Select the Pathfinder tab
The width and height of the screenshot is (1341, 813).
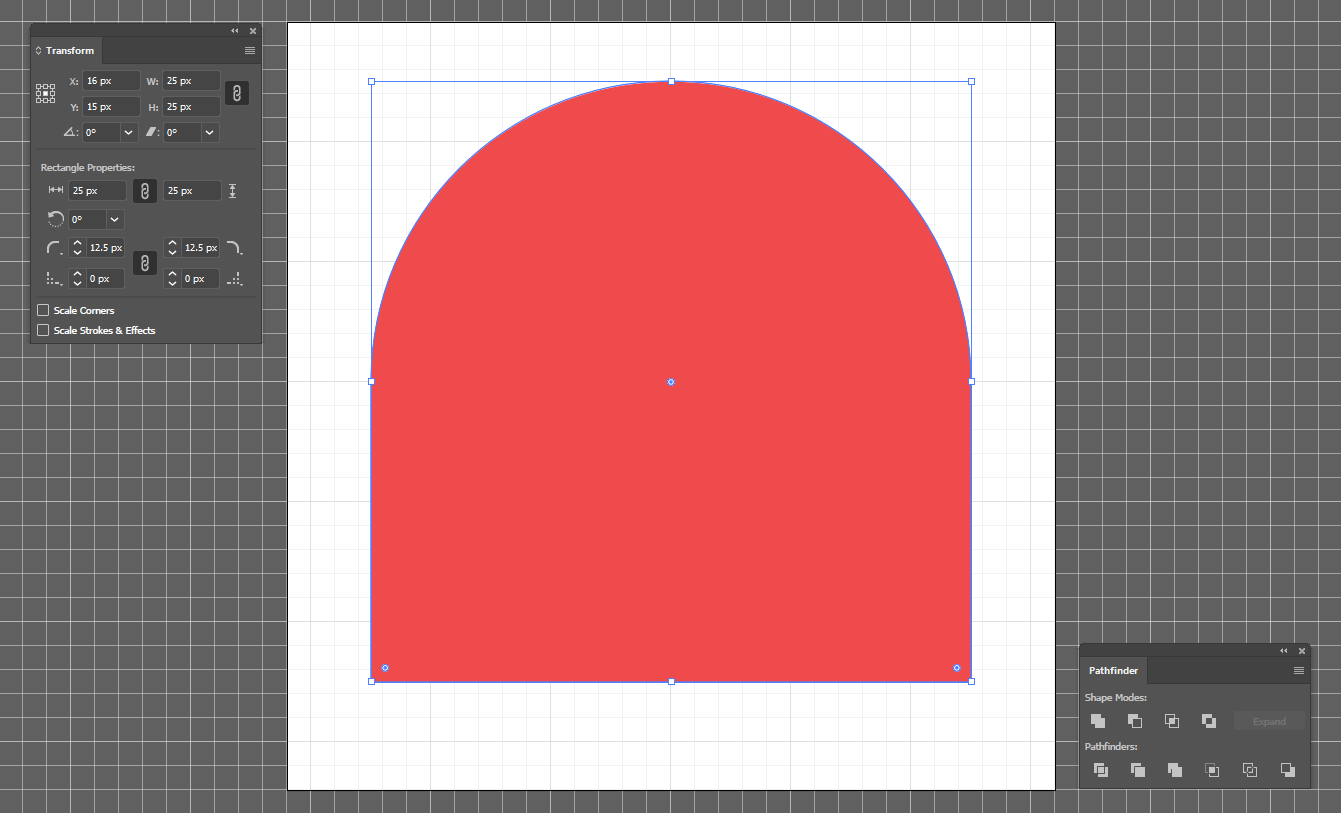pyautogui.click(x=1113, y=670)
